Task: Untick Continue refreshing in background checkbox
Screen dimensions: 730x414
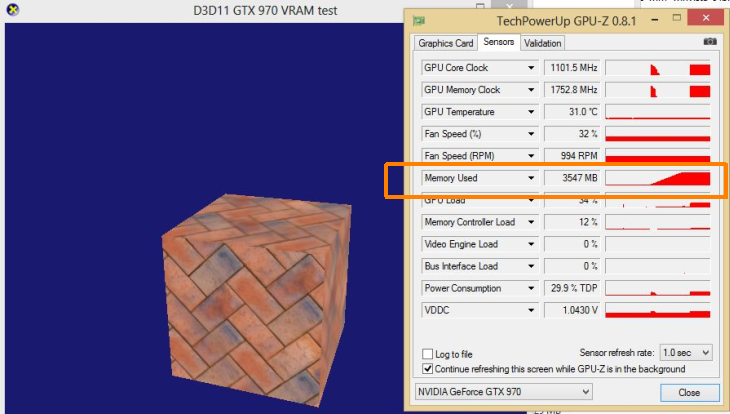Action: 427,369
